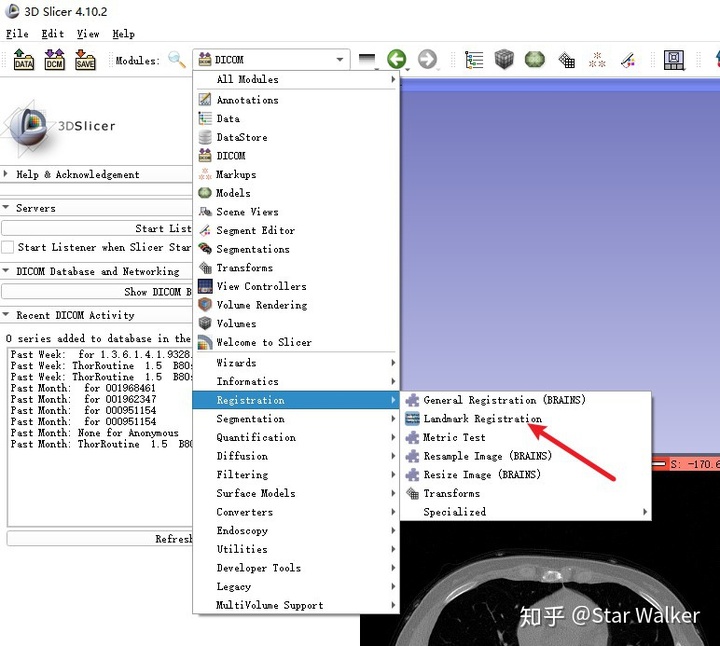Expand the Converters submenu
The width and height of the screenshot is (720, 646).
click(x=296, y=512)
